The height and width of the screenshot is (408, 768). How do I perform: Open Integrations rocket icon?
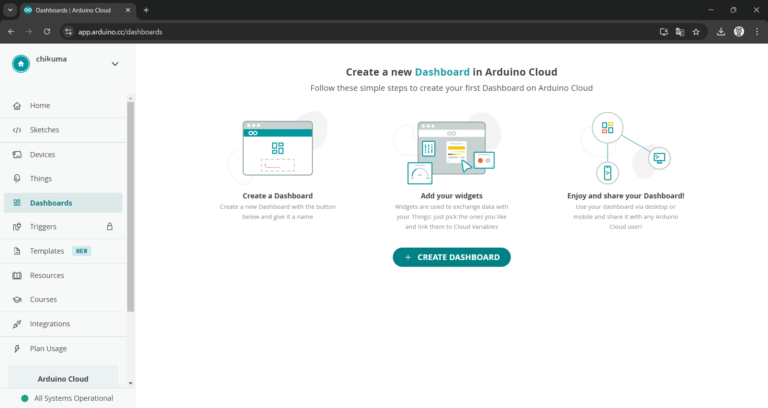17,324
